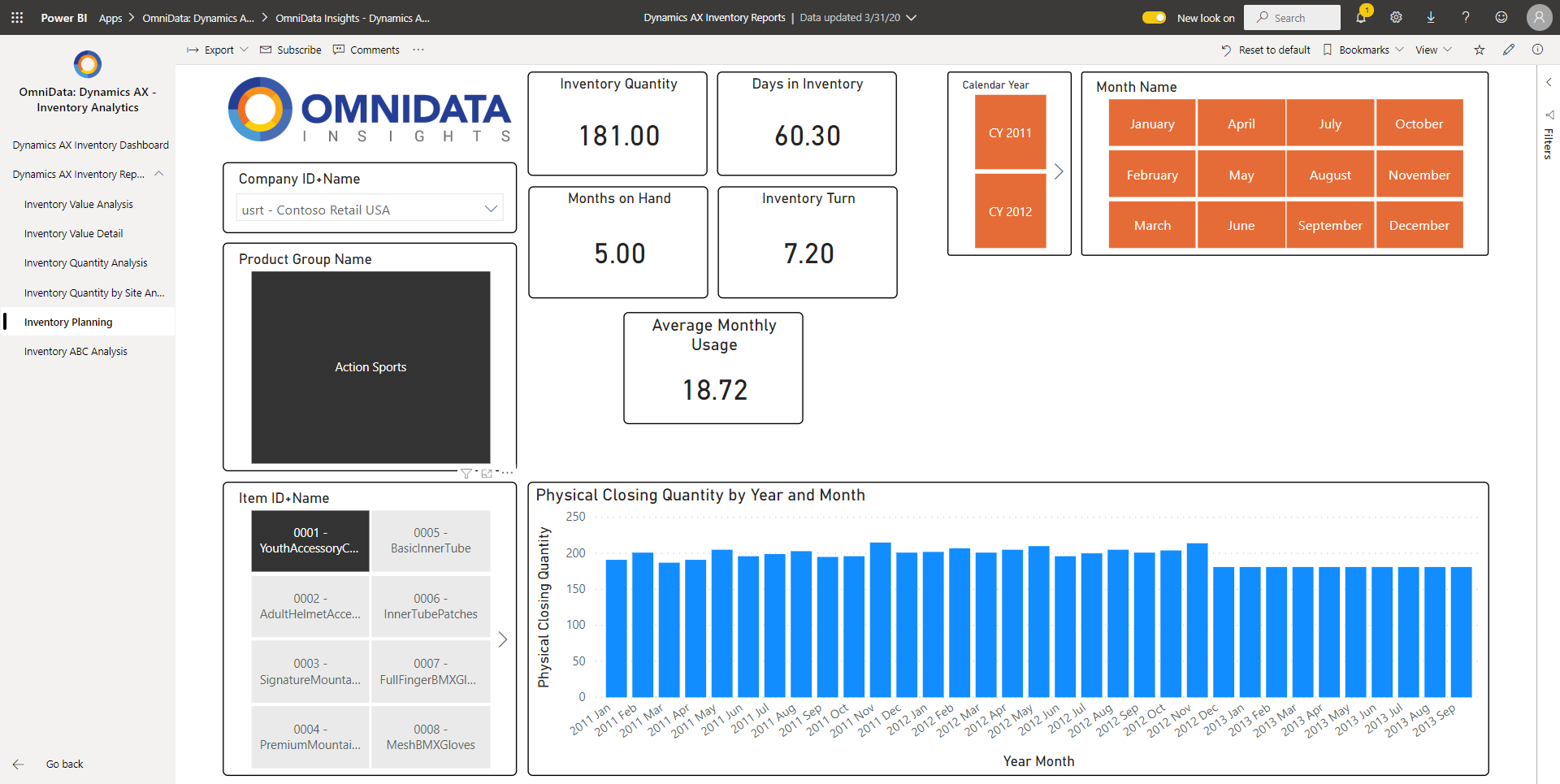
Task: Select the August month tile
Action: [1330, 175]
